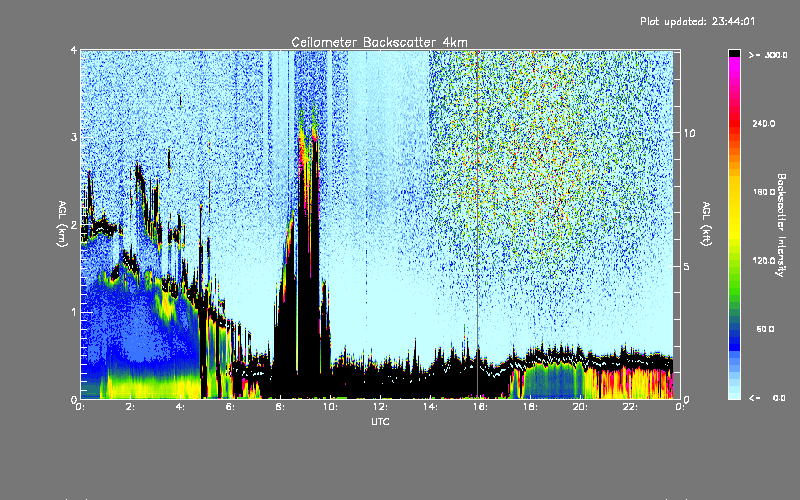
Task: Click the '240.0' colorbar value label
Action: (x=764, y=123)
